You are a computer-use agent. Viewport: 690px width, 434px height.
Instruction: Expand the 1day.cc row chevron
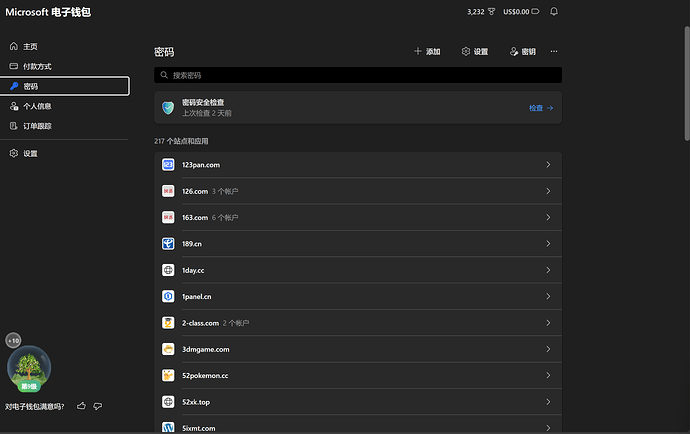tap(548, 270)
